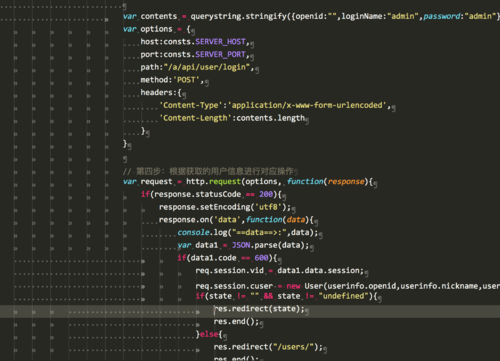Click the highlighted res.redirect(state) line
This screenshot has height=361, width=500.
259,309
